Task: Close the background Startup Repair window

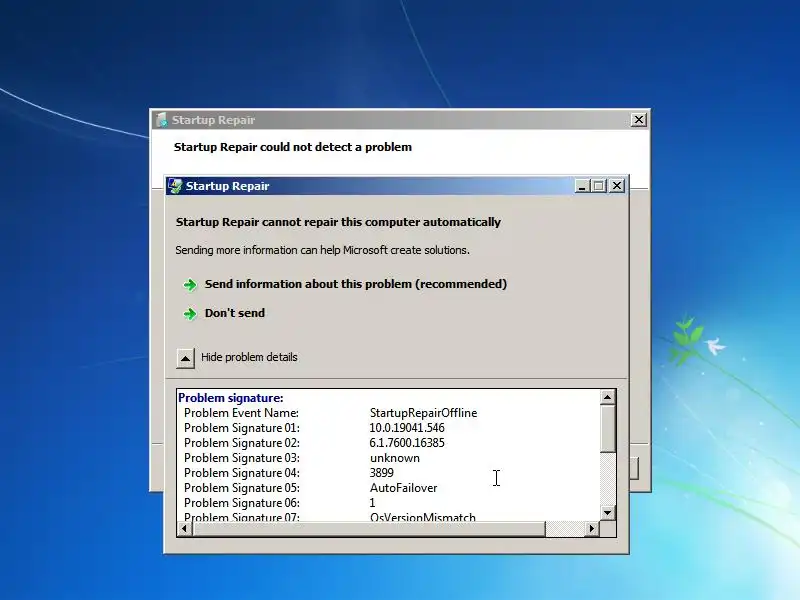Action: click(x=639, y=120)
